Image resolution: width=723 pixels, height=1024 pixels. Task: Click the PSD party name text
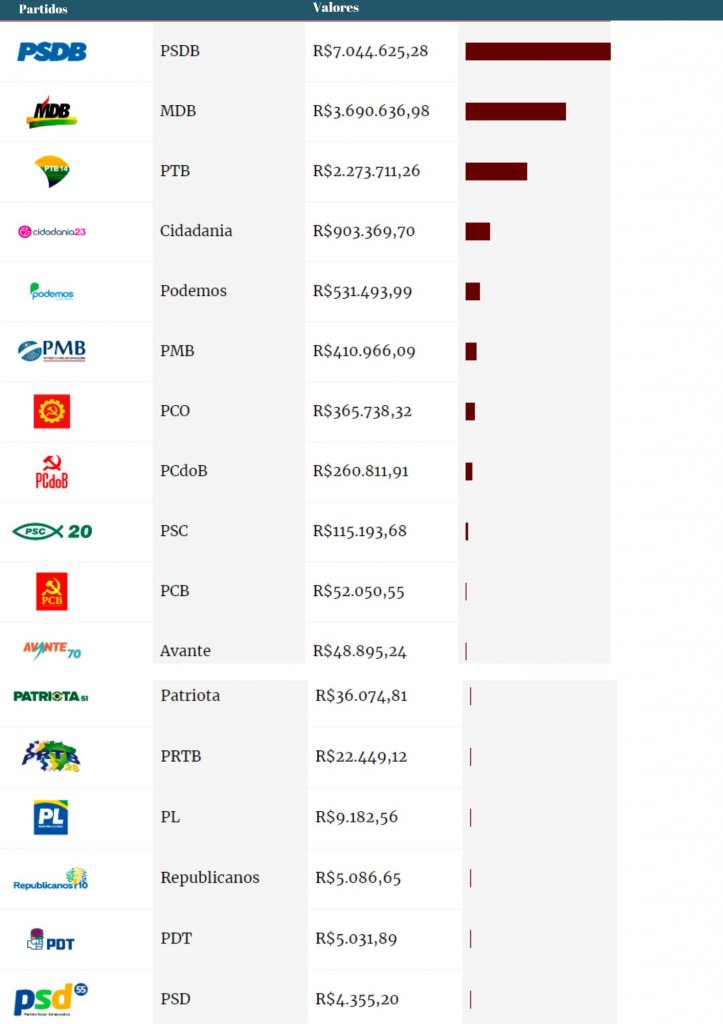[x=175, y=999]
